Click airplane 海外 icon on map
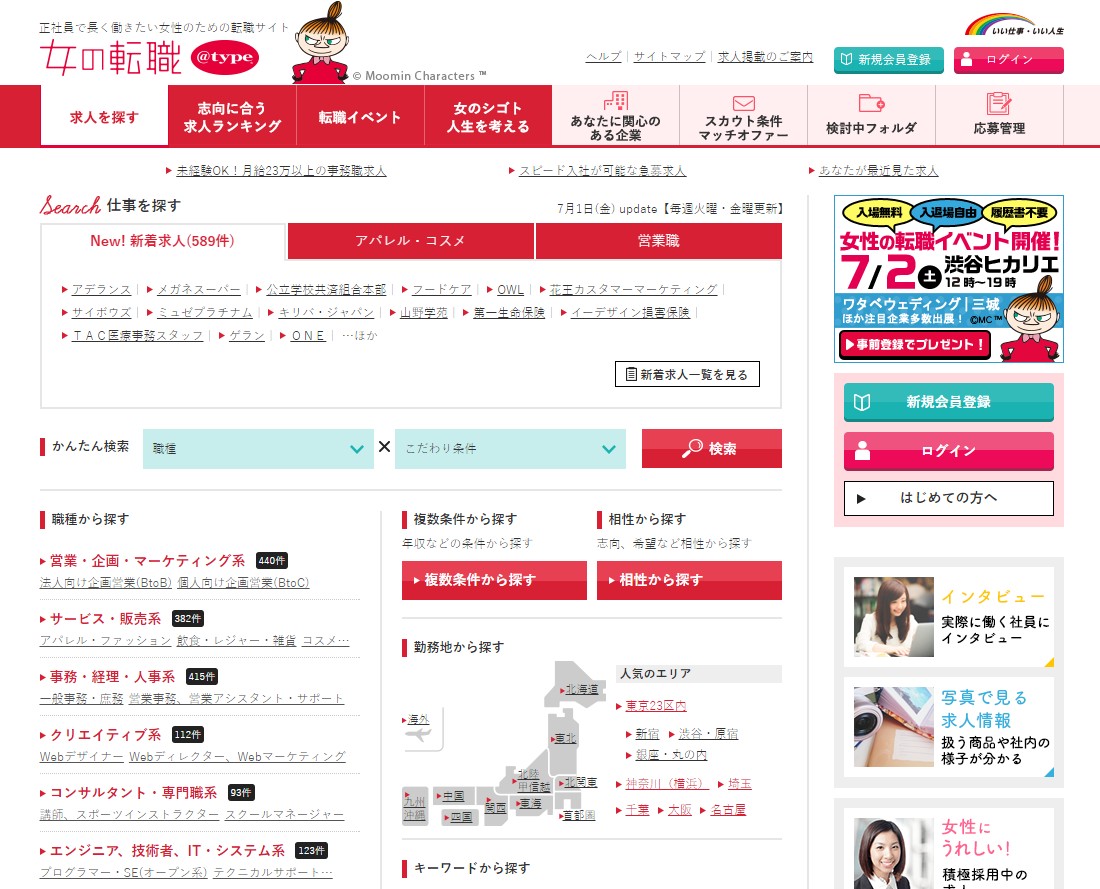This screenshot has width=1100, height=889. pyautogui.click(x=419, y=735)
